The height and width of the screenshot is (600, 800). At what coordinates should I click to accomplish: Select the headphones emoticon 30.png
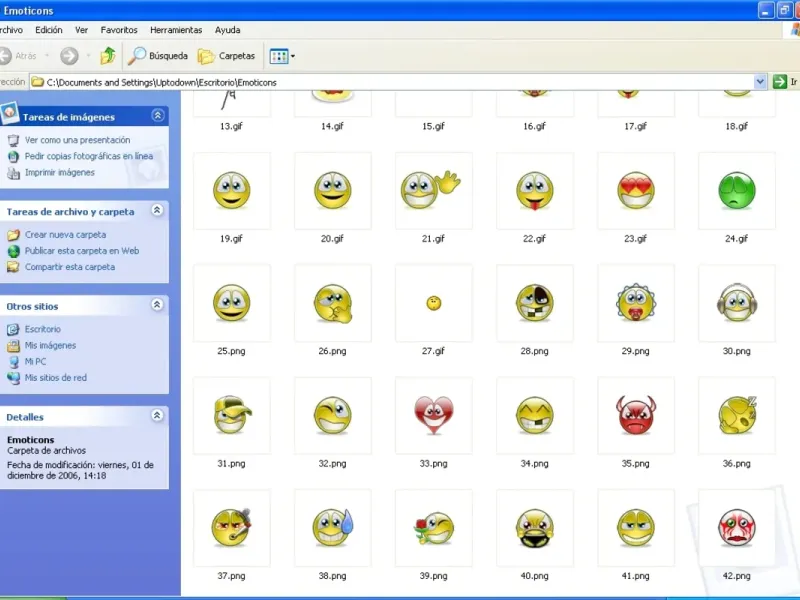click(x=737, y=303)
